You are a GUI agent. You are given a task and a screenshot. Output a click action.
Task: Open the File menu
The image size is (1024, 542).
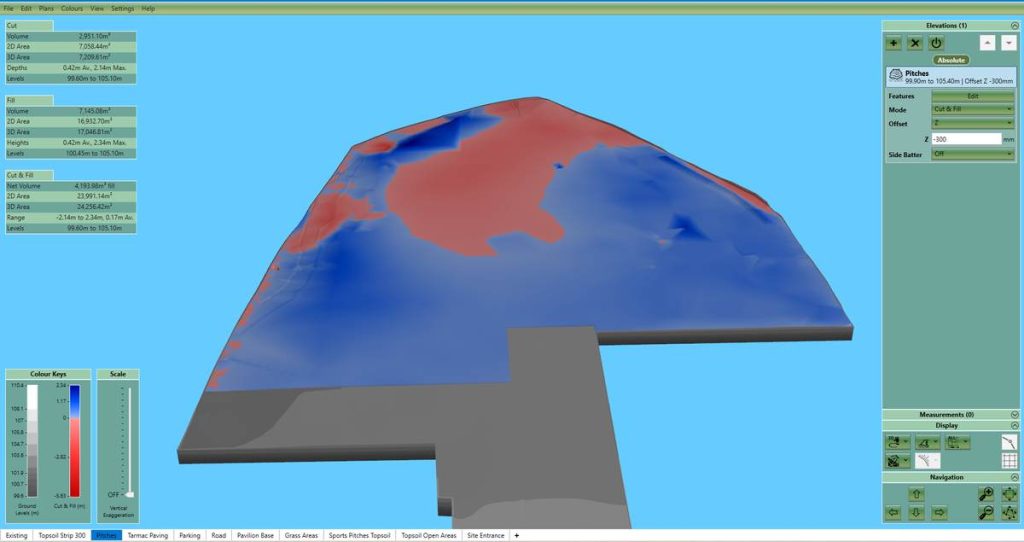(8, 8)
